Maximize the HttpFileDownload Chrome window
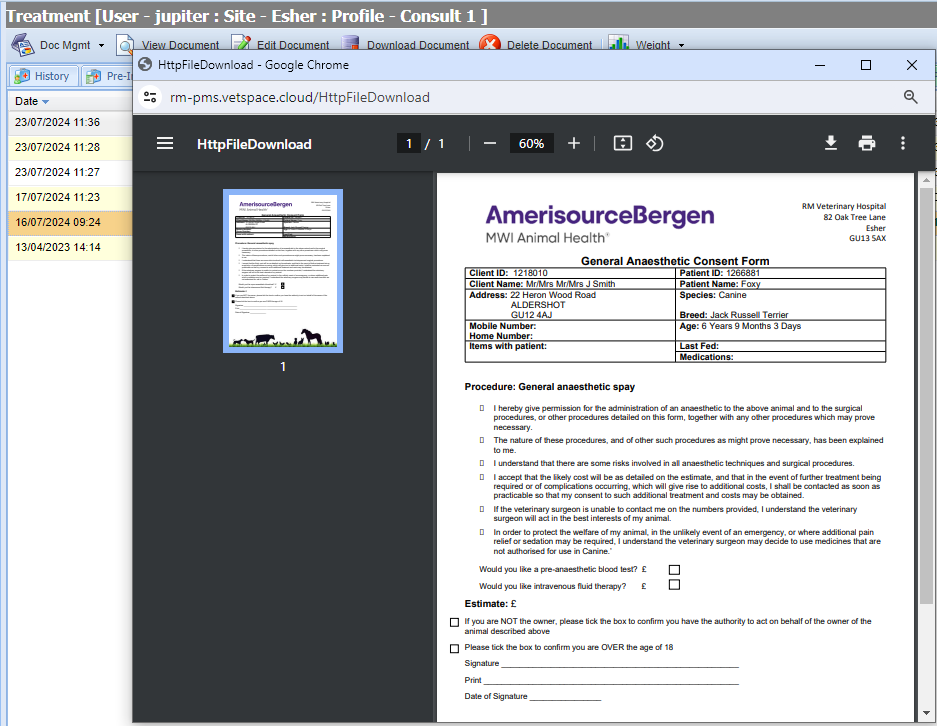This screenshot has height=726, width=937. tap(865, 65)
